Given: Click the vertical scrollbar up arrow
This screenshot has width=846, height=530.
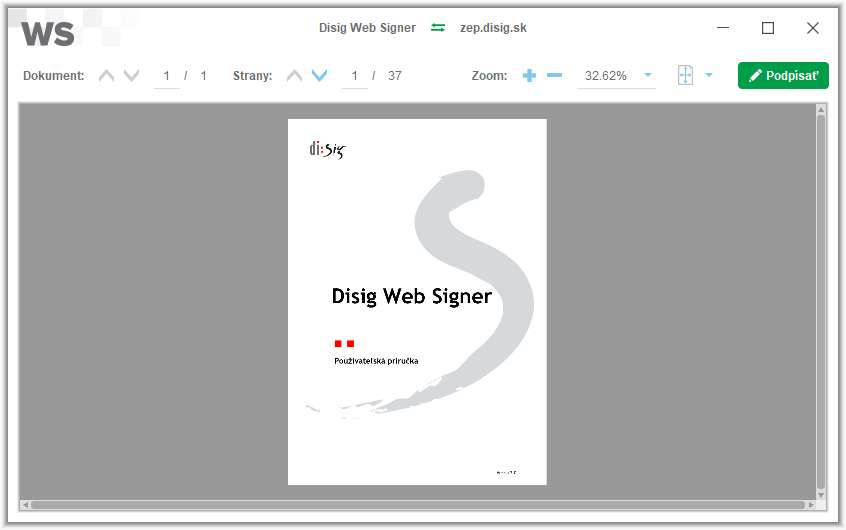Looking at the screenshot, I should tap(821, 110).
